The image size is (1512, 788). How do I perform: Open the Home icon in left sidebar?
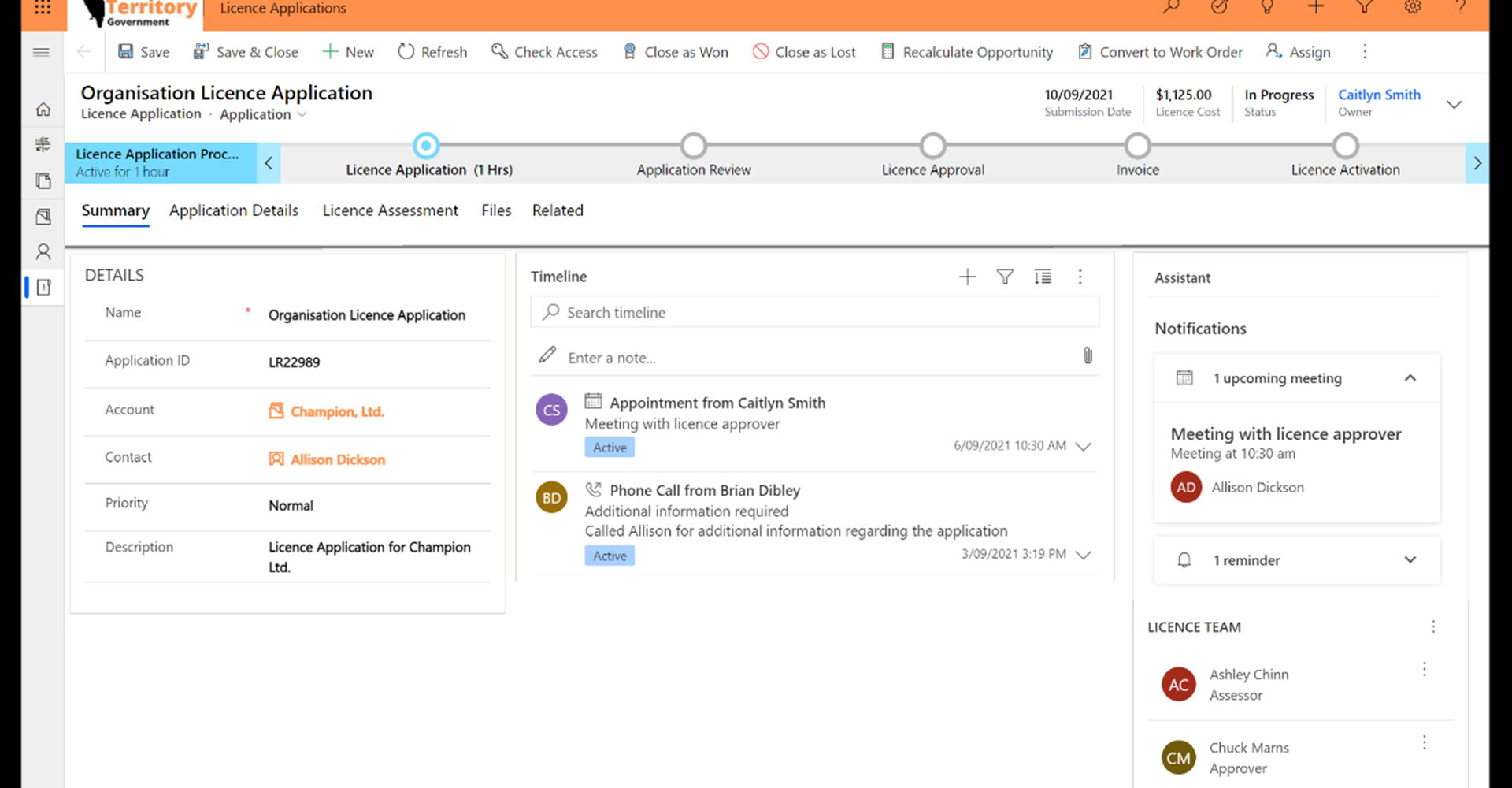coord(43,110)
